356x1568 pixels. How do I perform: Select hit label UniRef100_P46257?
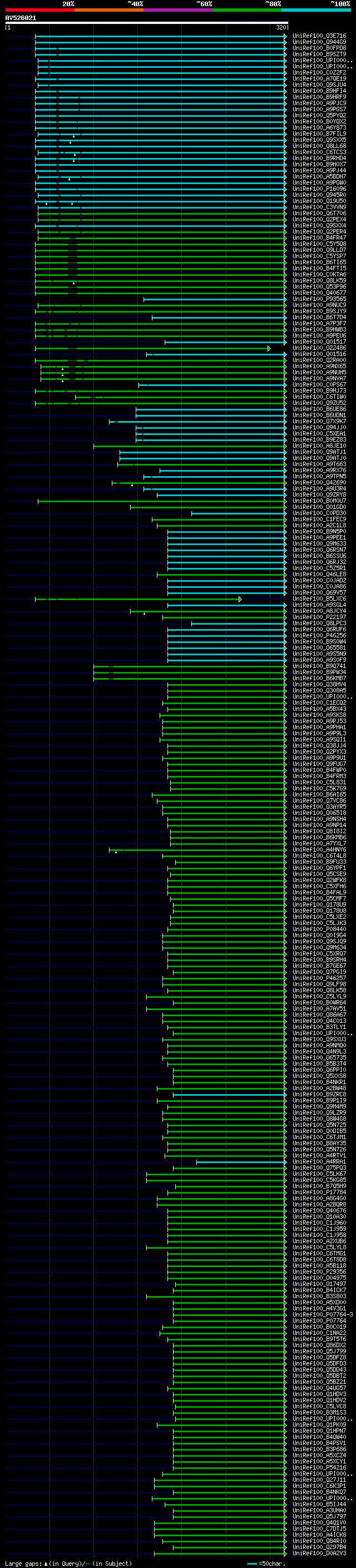click(x=319, y=978)
